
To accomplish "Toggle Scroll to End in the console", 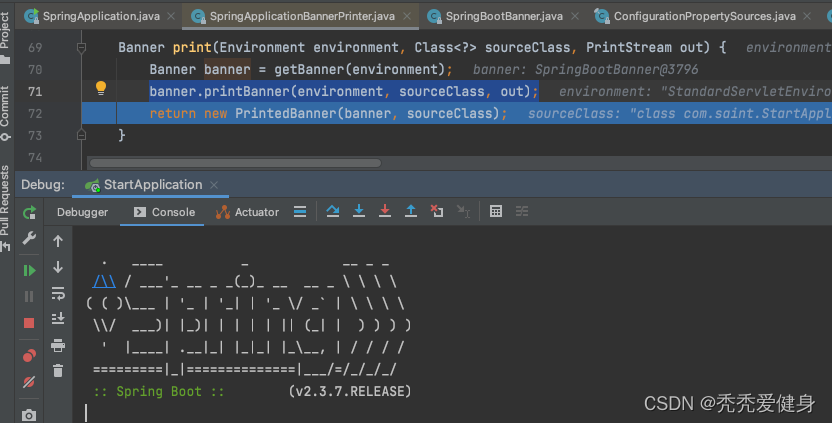I will coord(58,318).
